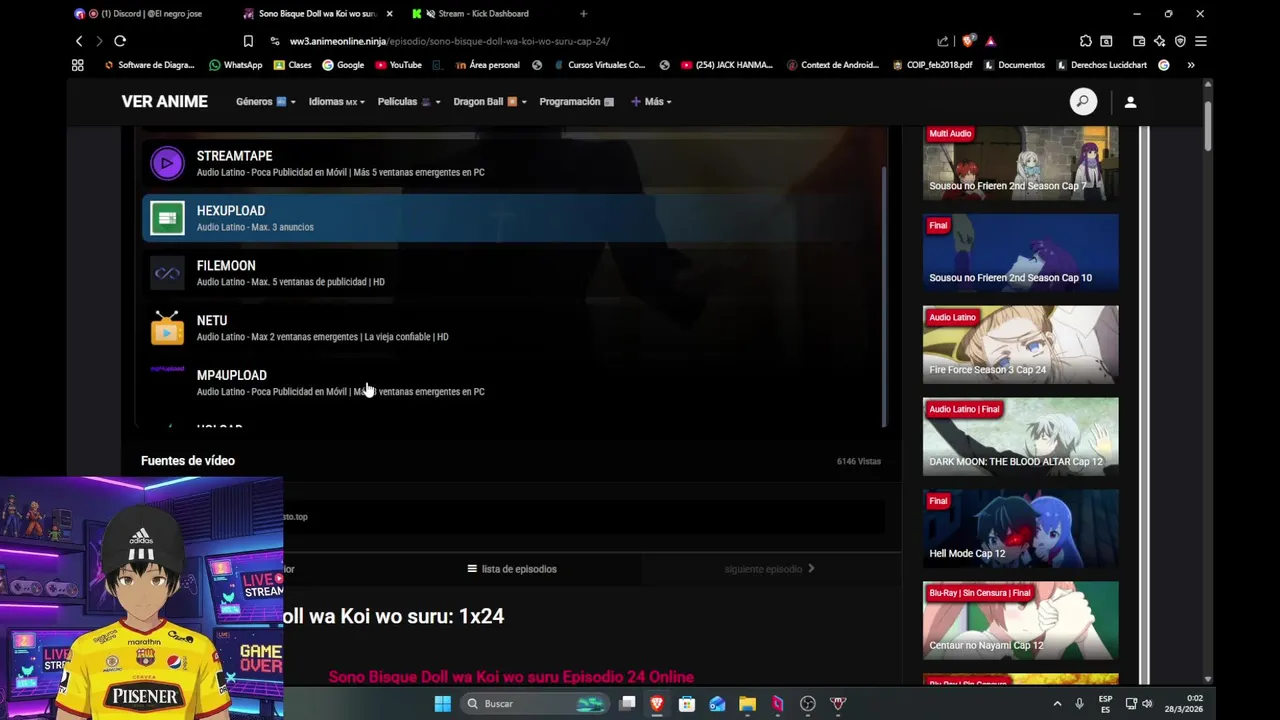1280x720 pixels.
Task: Expand the Películas dropdown menu
Action: [409, 101]
